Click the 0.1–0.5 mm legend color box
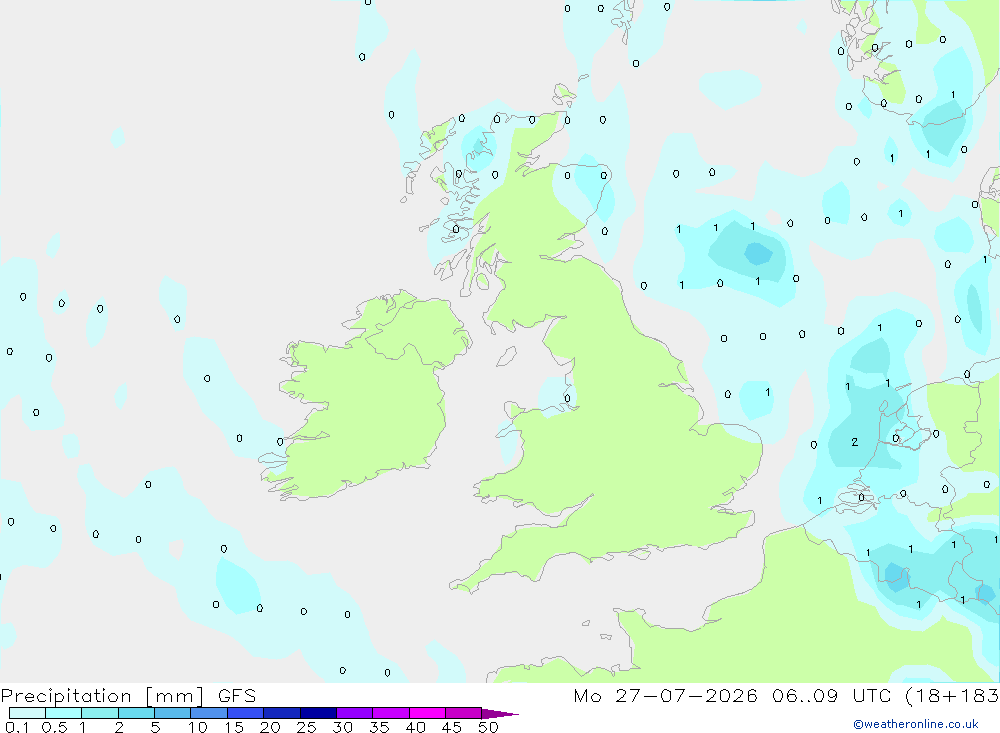Image resolution: width=1000 pixels, height=733 pixels. click(x=27, y=713)
